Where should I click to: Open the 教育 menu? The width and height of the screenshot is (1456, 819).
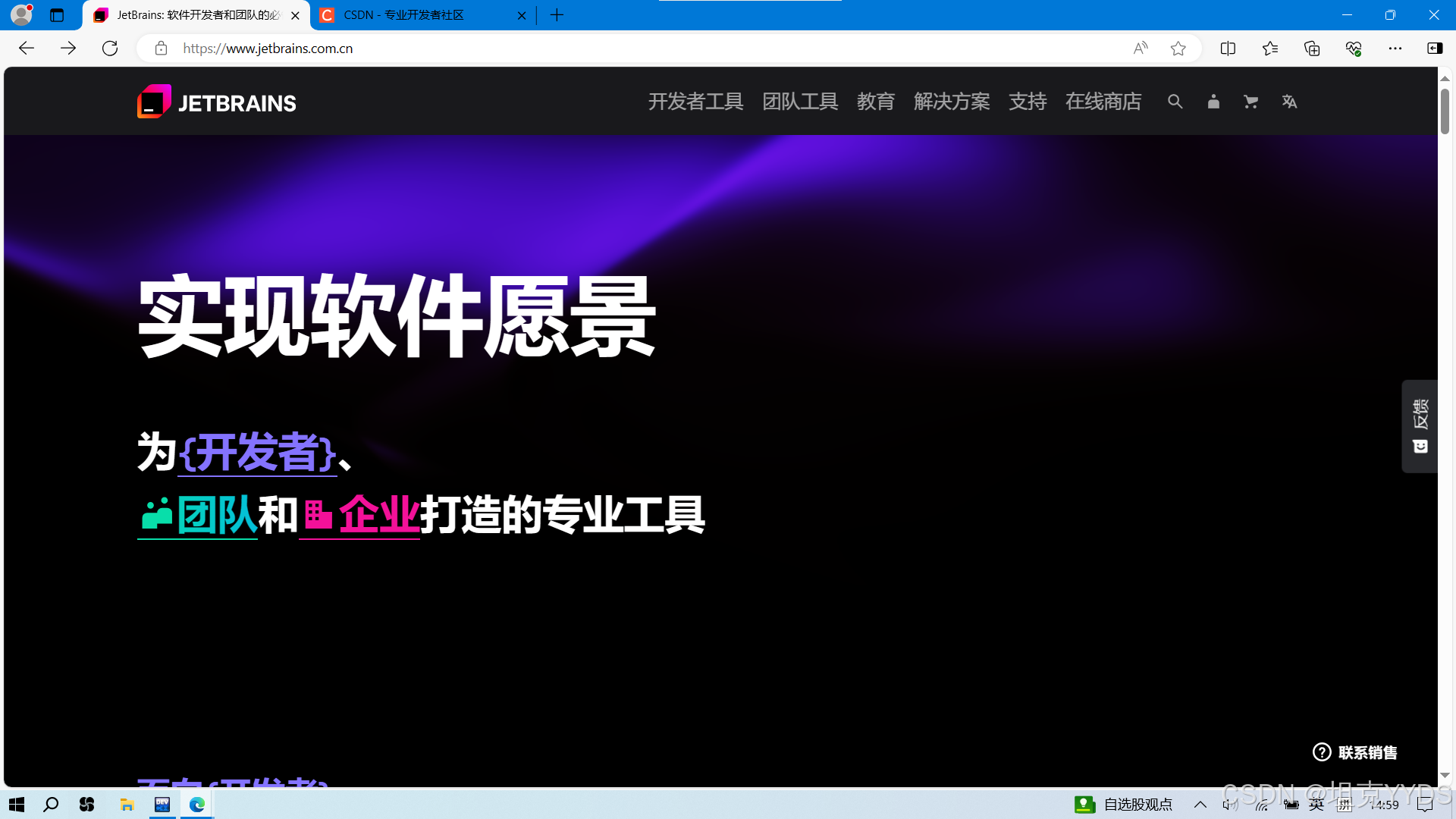[x=876, y=102]
